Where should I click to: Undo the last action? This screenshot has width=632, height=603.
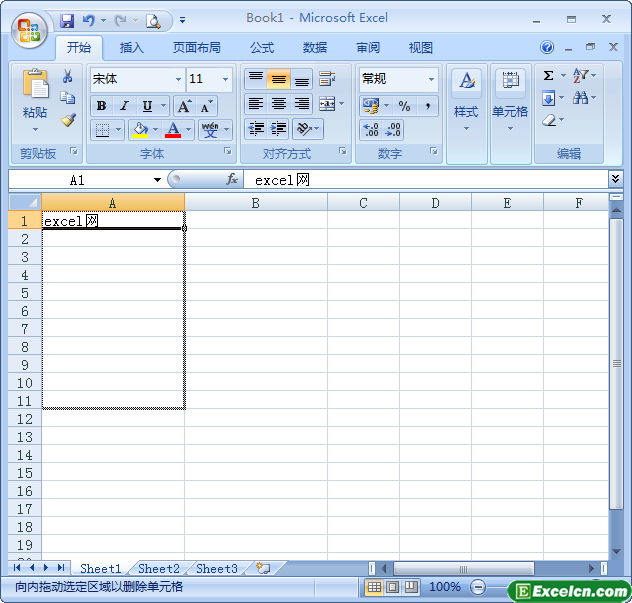tap(88, 20)
